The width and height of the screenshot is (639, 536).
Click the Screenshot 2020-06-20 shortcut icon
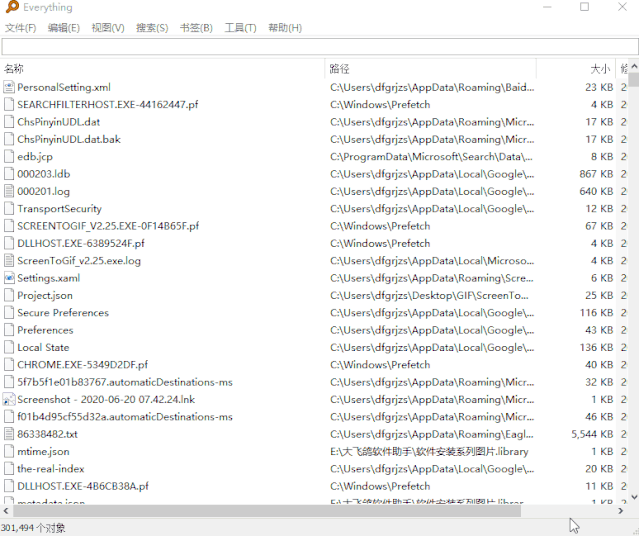tap(9, 399)
